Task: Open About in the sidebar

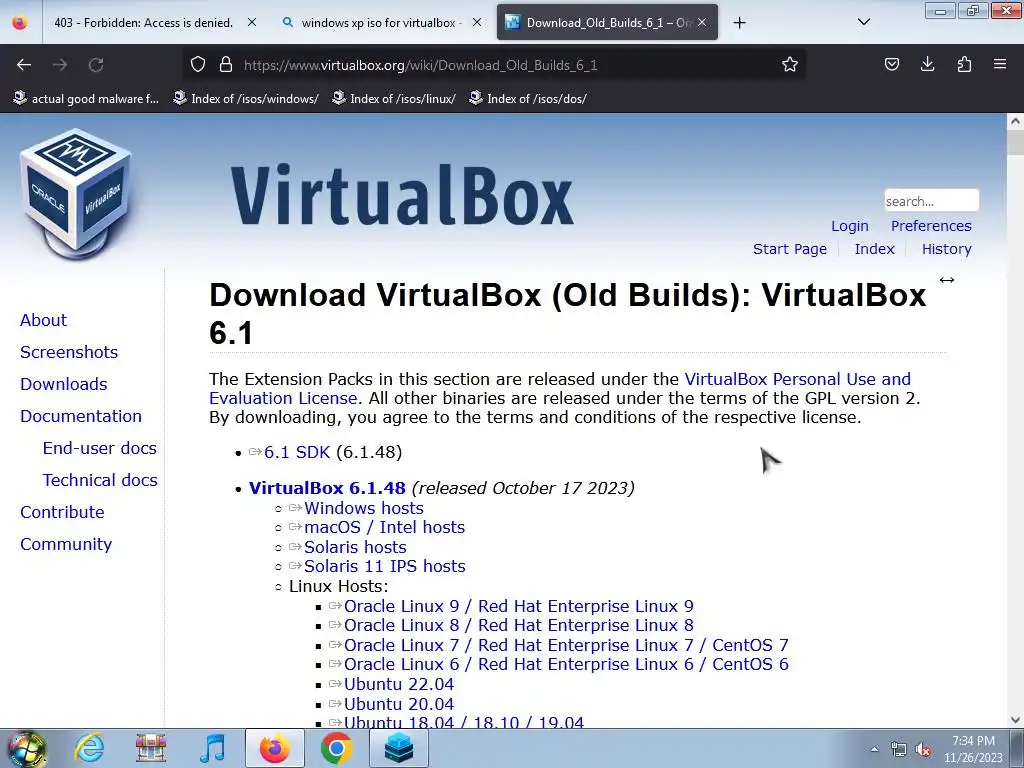Action: pos(43,320)
